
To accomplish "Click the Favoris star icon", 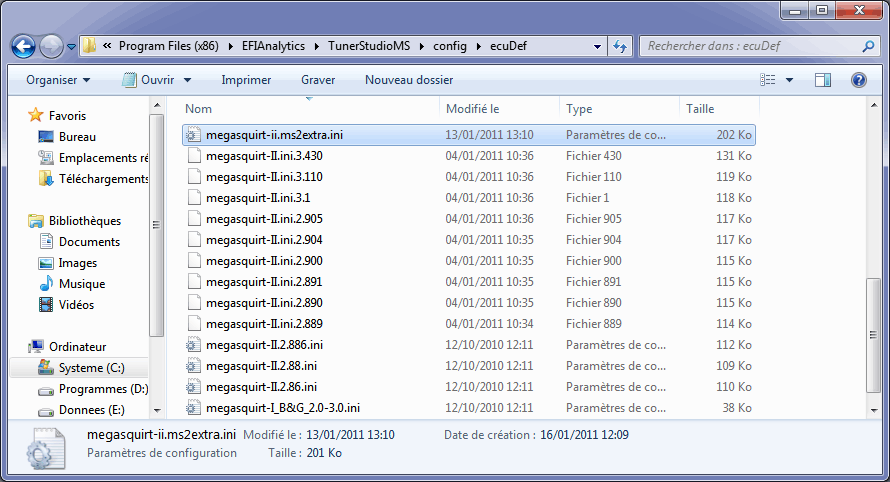I will click(x=36, y=116).
